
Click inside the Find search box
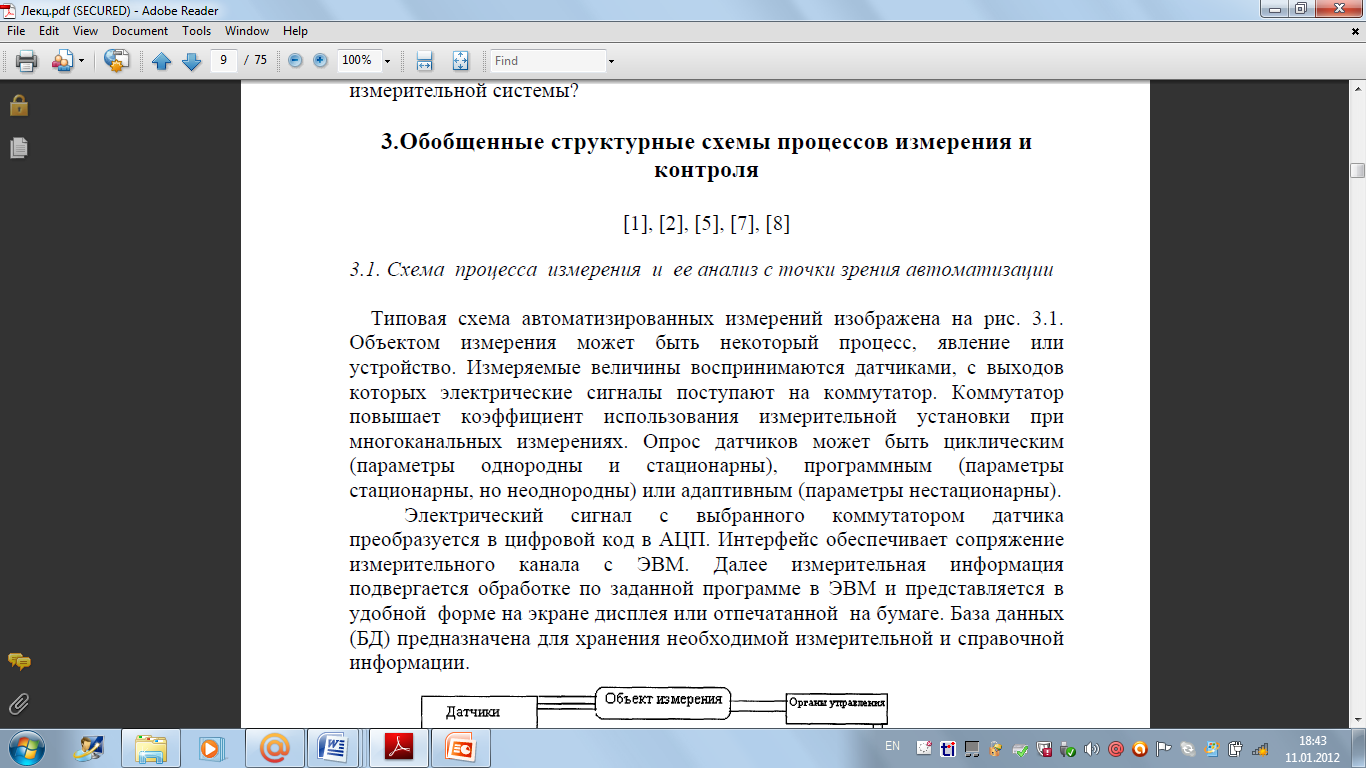(x=548, y=61)
